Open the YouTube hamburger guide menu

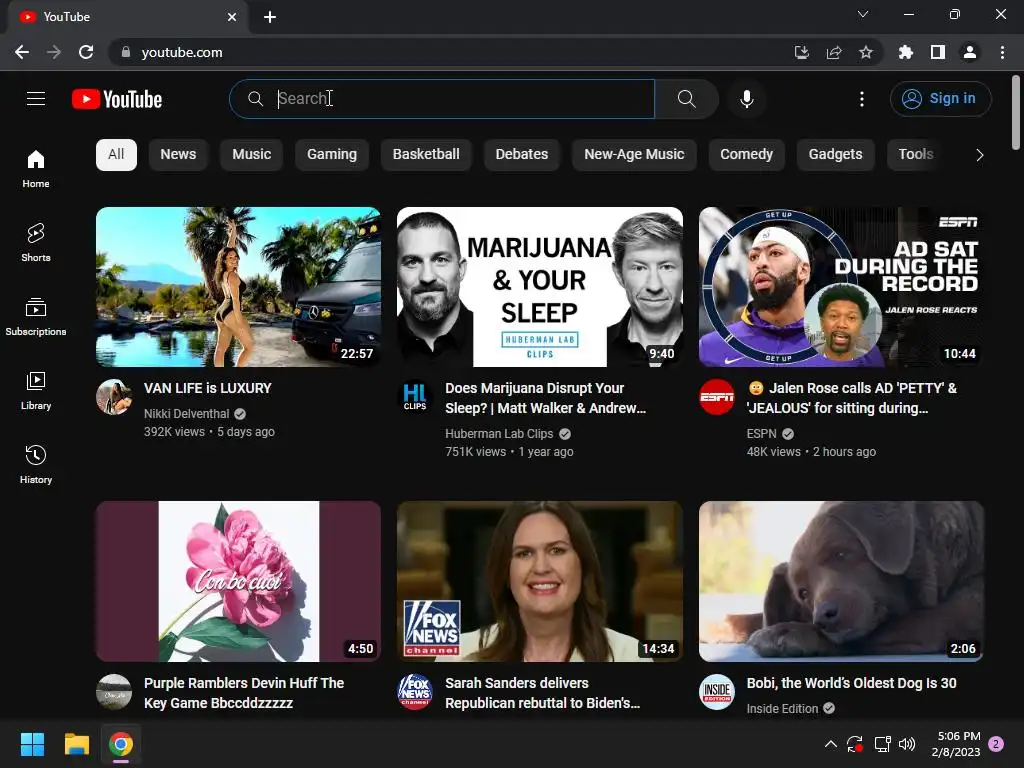click(x=36, y=99)
